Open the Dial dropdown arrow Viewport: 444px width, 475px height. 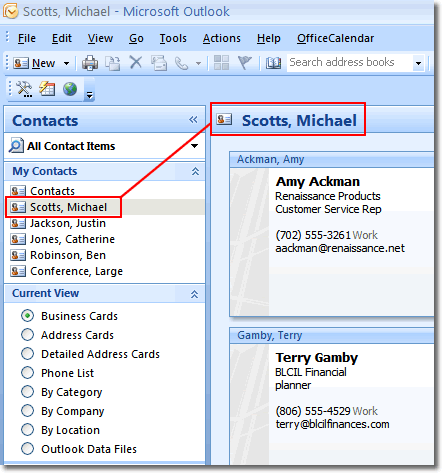tap(198, 63)
